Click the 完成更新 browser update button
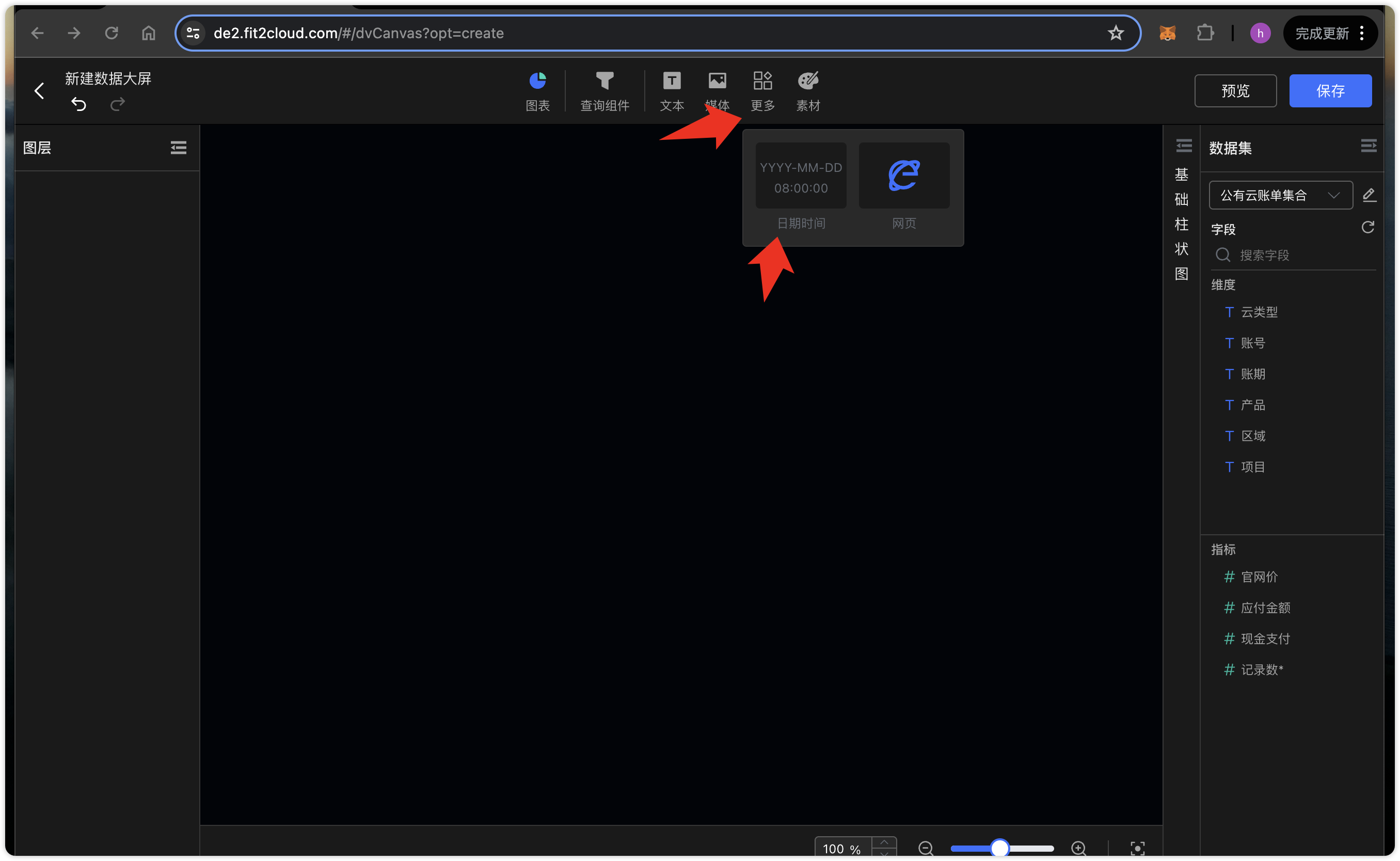This screenshot has height=861, width=1400. (x=1330, y=33)
